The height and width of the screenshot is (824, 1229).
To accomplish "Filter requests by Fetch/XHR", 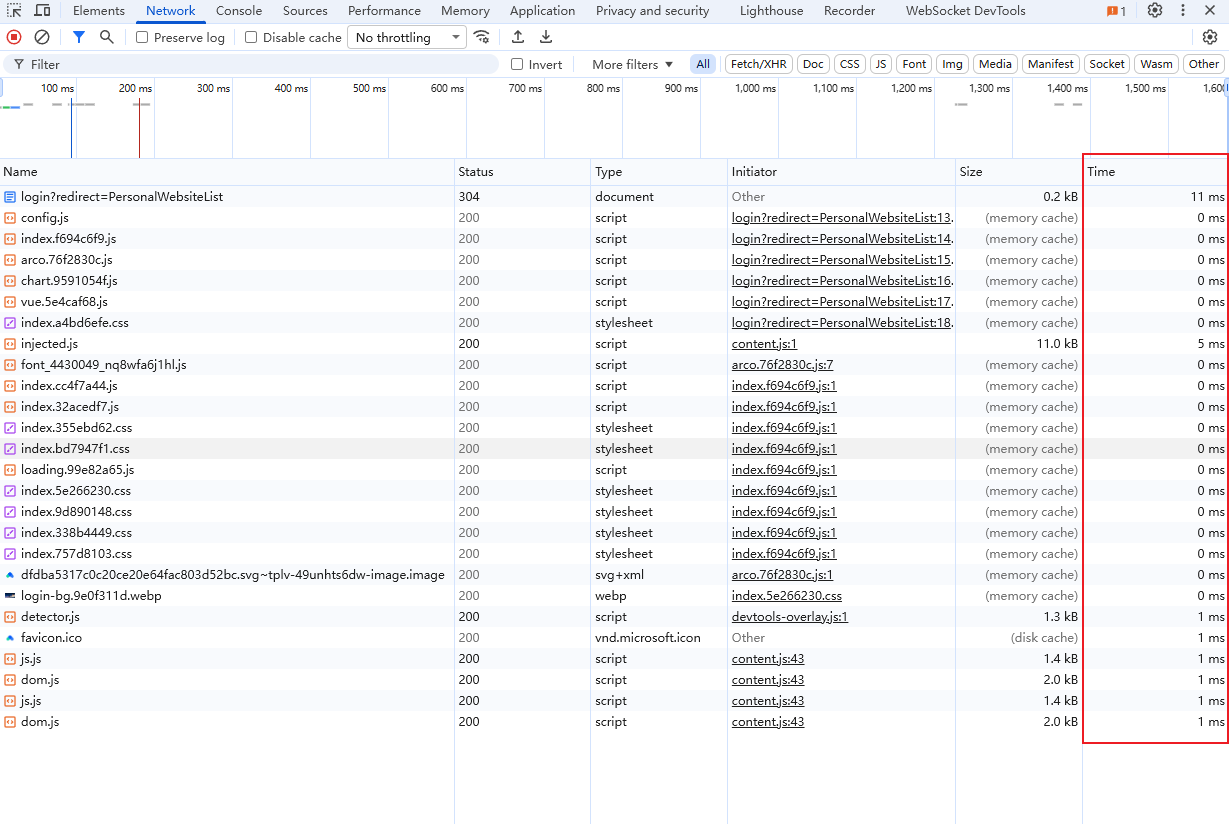I will [x=758, y=64].
